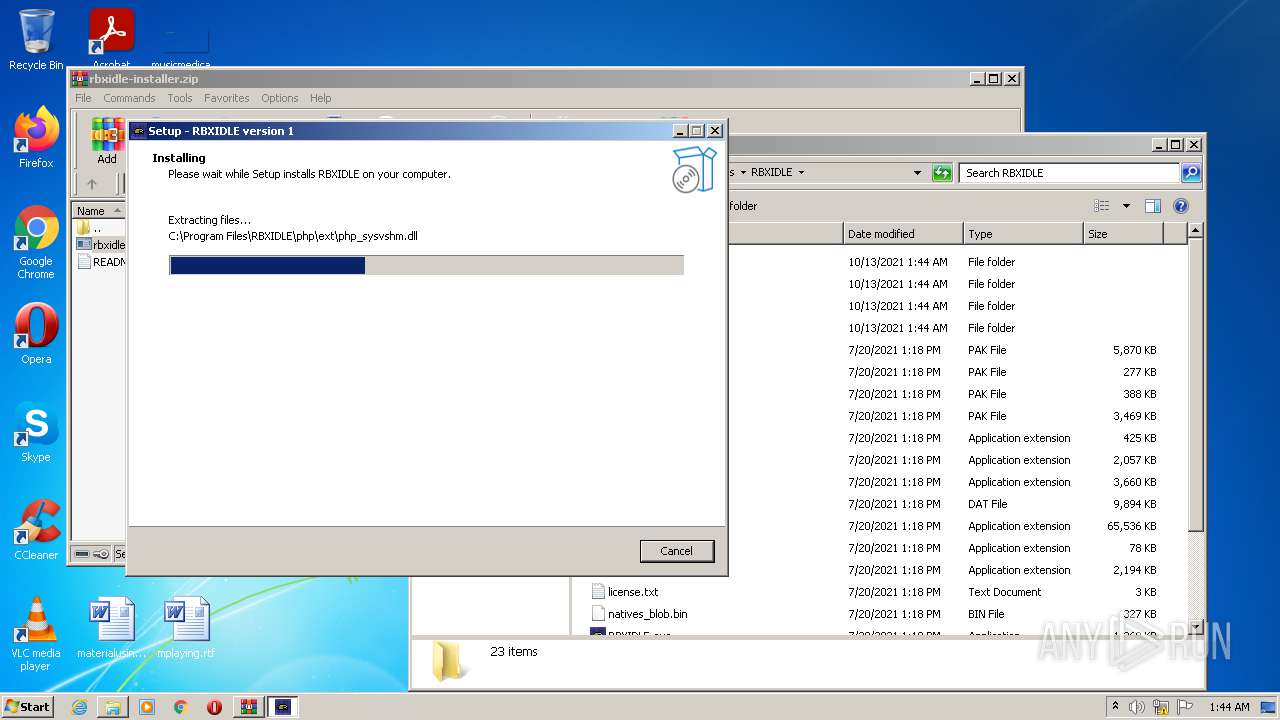Open the Options menu in WinRAR
The height and width of the screenshot is (720, 1280).
pos(280,98)
